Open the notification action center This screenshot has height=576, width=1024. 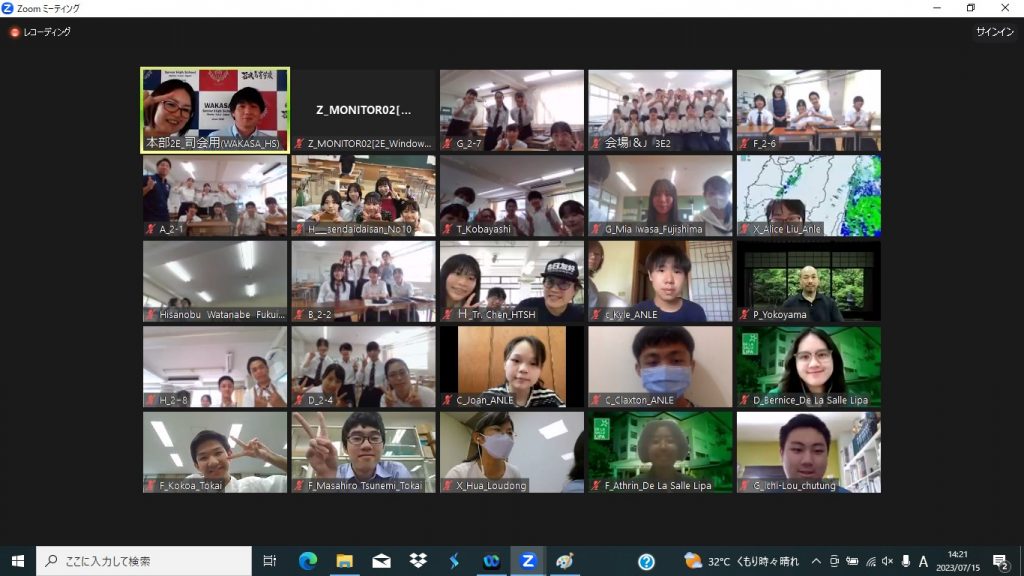point(999,561)
